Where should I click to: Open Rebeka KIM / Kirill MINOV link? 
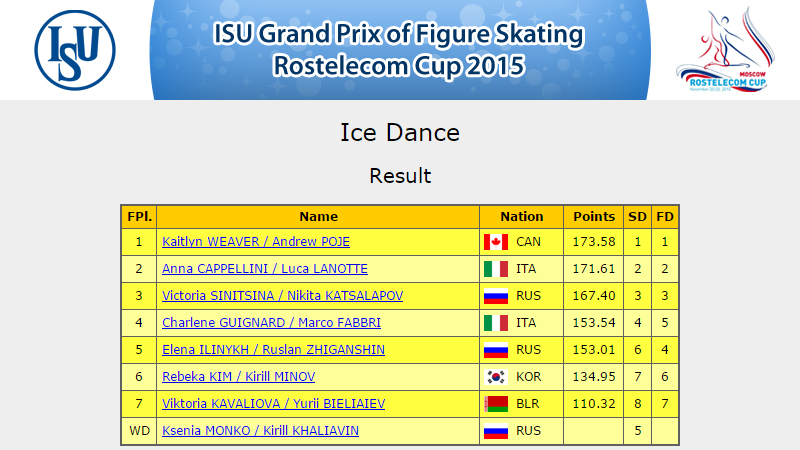[238, 377]
